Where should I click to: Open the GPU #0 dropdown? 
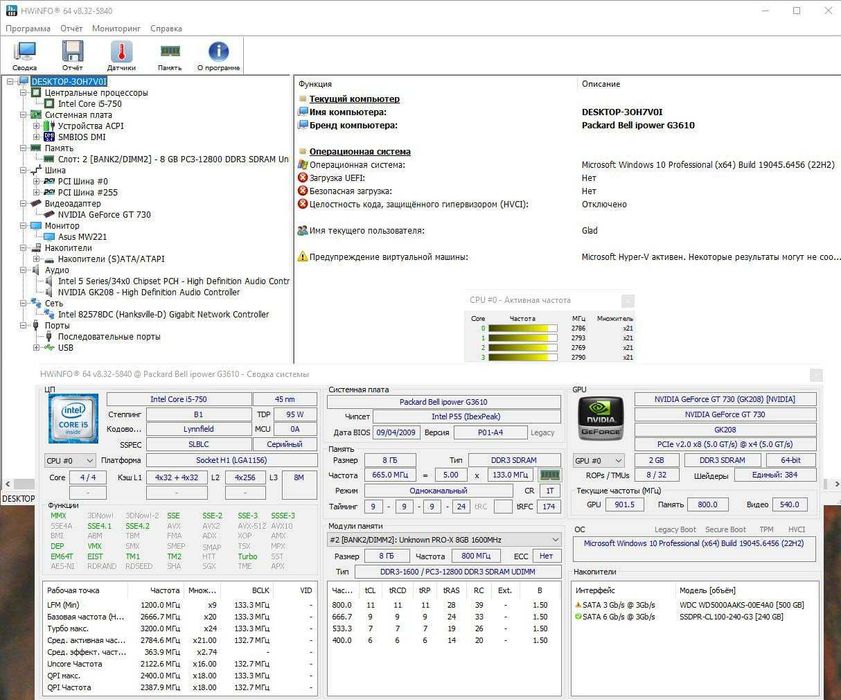[x=599, y=460]
